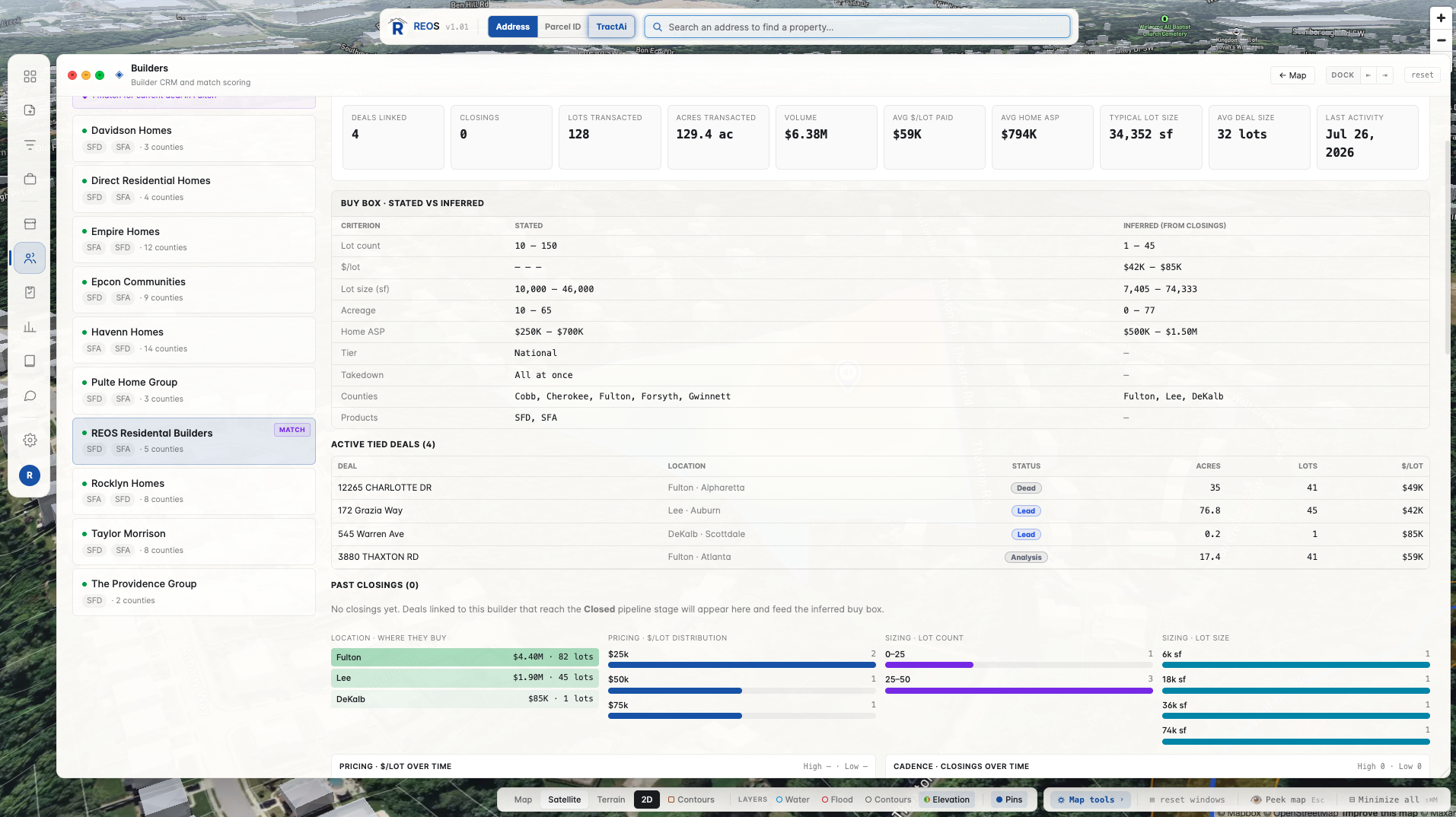Click the Map tools gear icon

point(1061,800)
